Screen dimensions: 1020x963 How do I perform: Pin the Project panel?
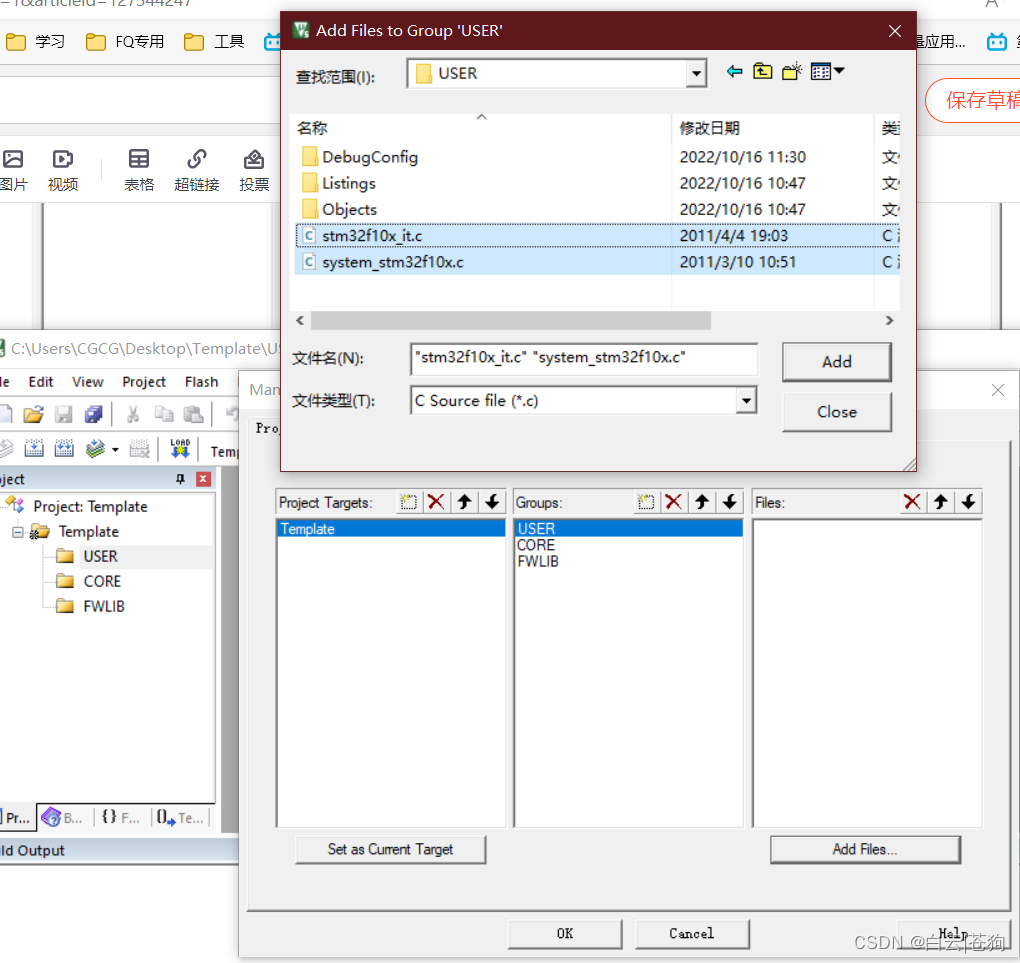pos(180,479)
